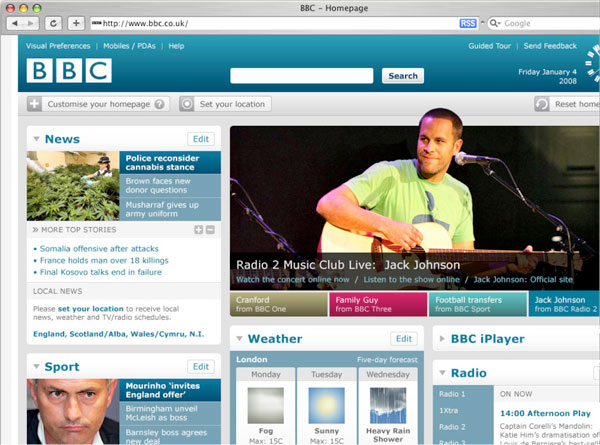Screen dimensions: 600x445
Task: Click the Edit button in Sport section
Action: pyautogui.click(x=201, y=367)
